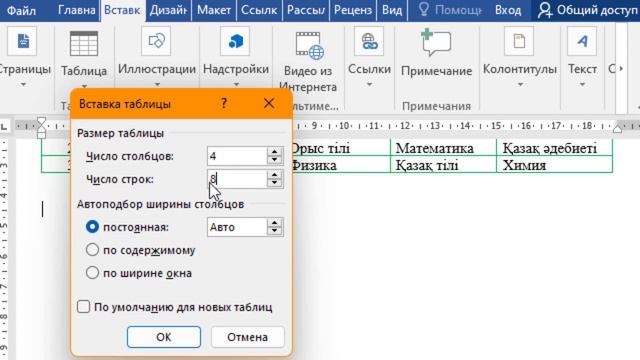Switch to the Mailings (Рассылки) tab
The height and width of the screenshot is (360, 640).
(306, 10)
